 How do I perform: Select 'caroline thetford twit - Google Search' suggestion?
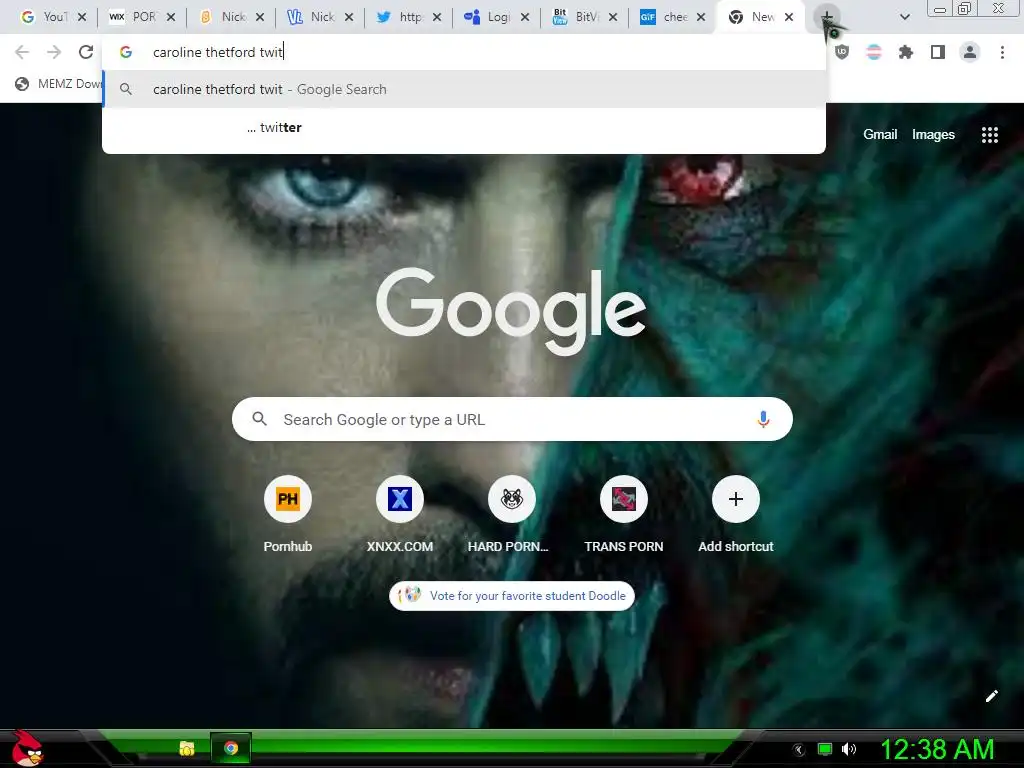(464, 89)
